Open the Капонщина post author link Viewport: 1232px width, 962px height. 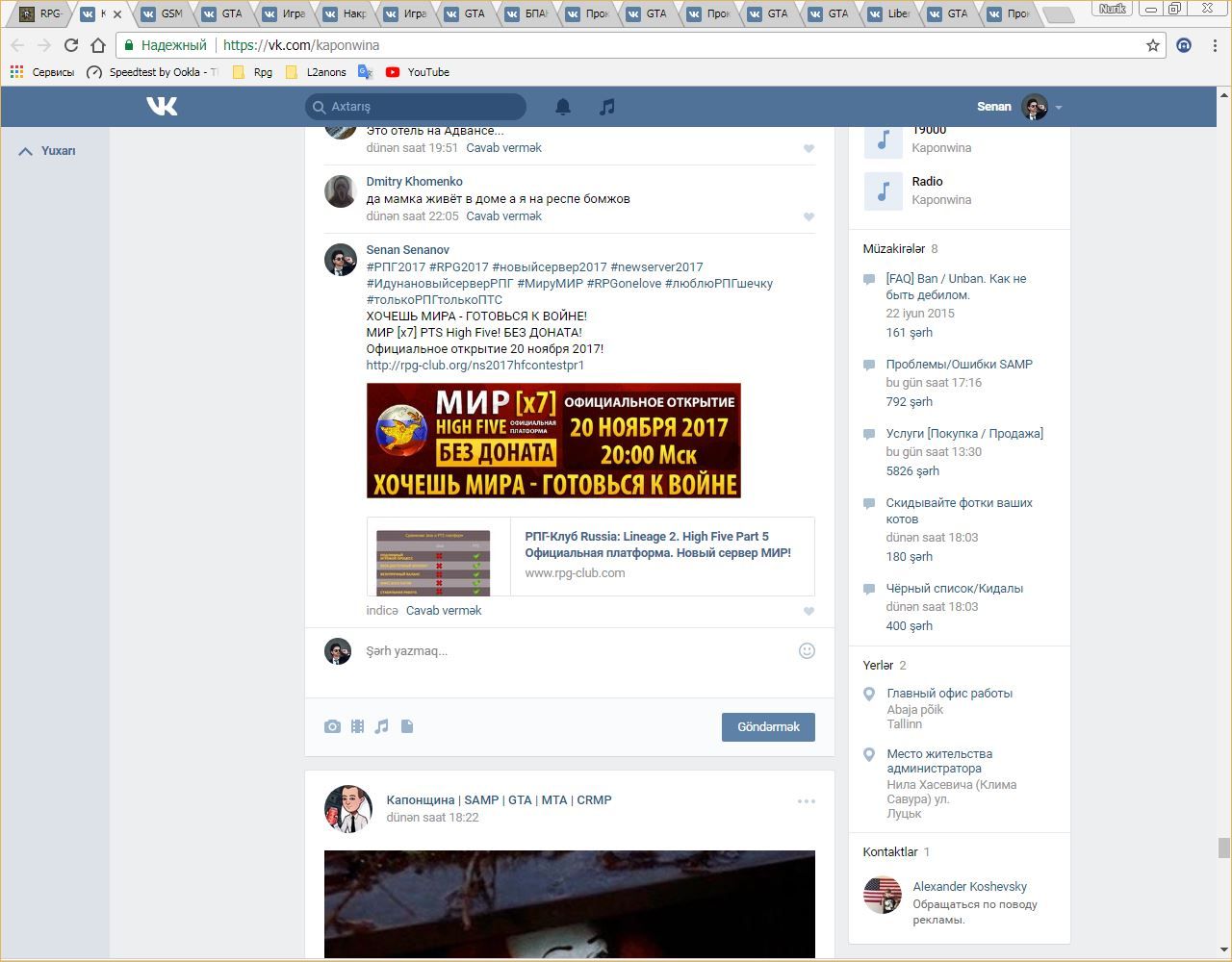[499, 800]
